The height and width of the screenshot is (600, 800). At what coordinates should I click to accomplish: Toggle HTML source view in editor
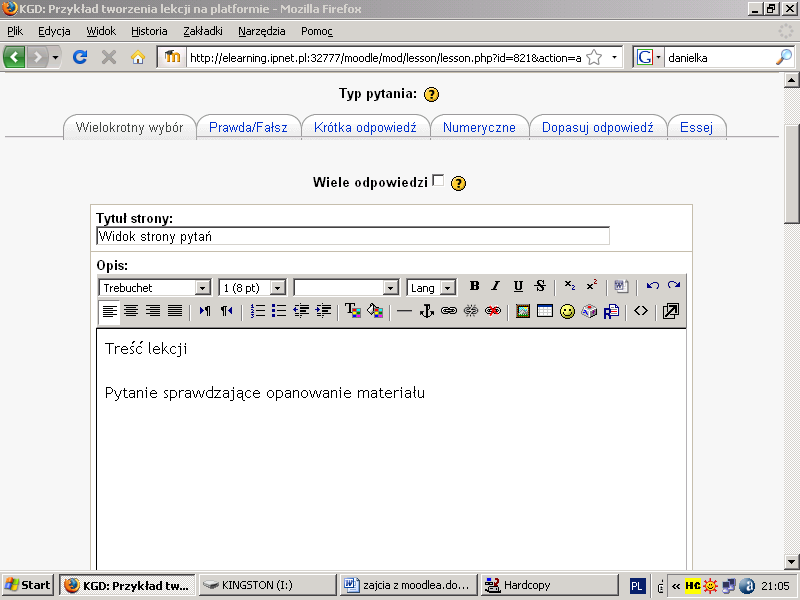pos(641,311)
